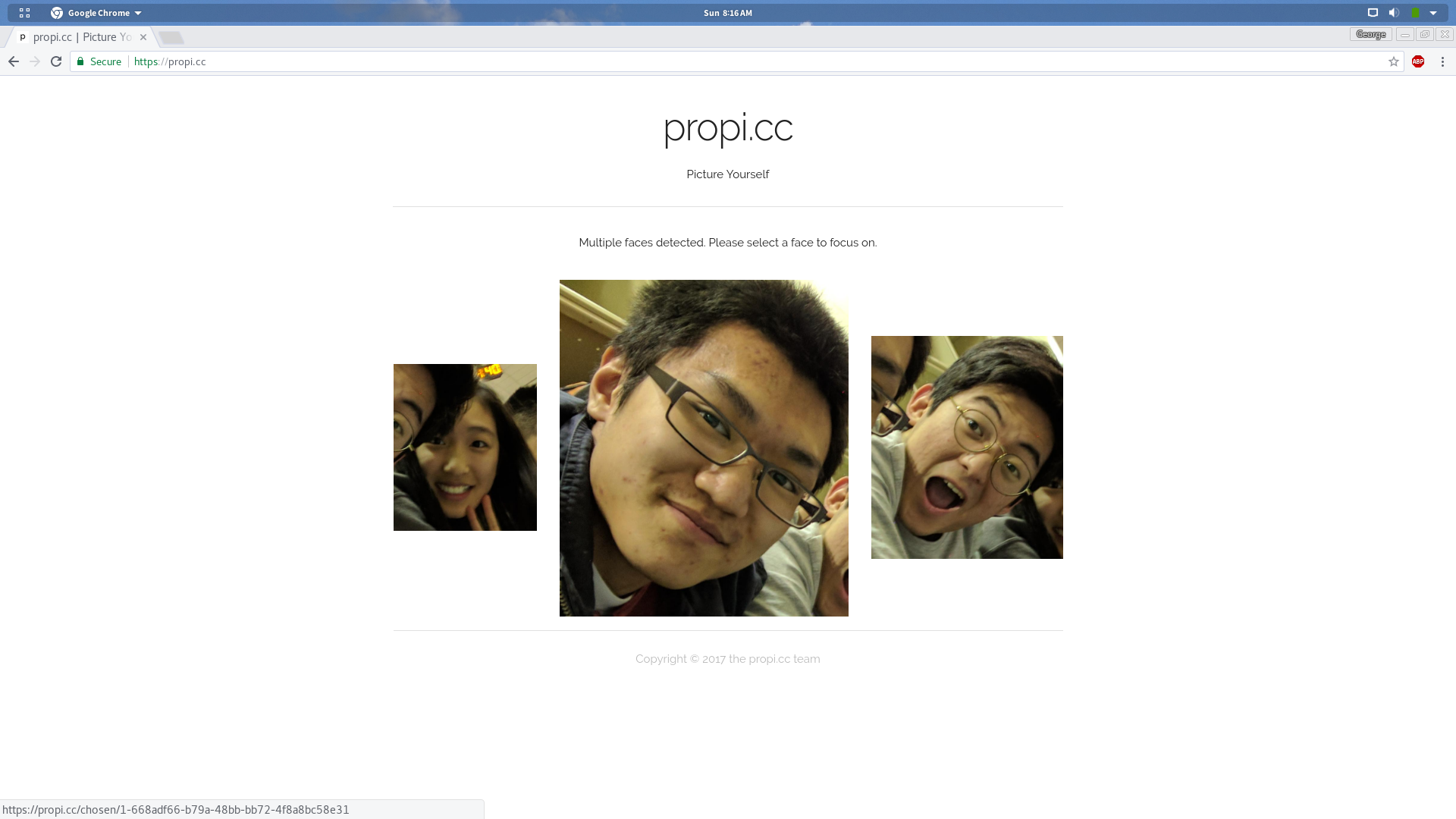Reload the propi.cc page

pos(56,61)
